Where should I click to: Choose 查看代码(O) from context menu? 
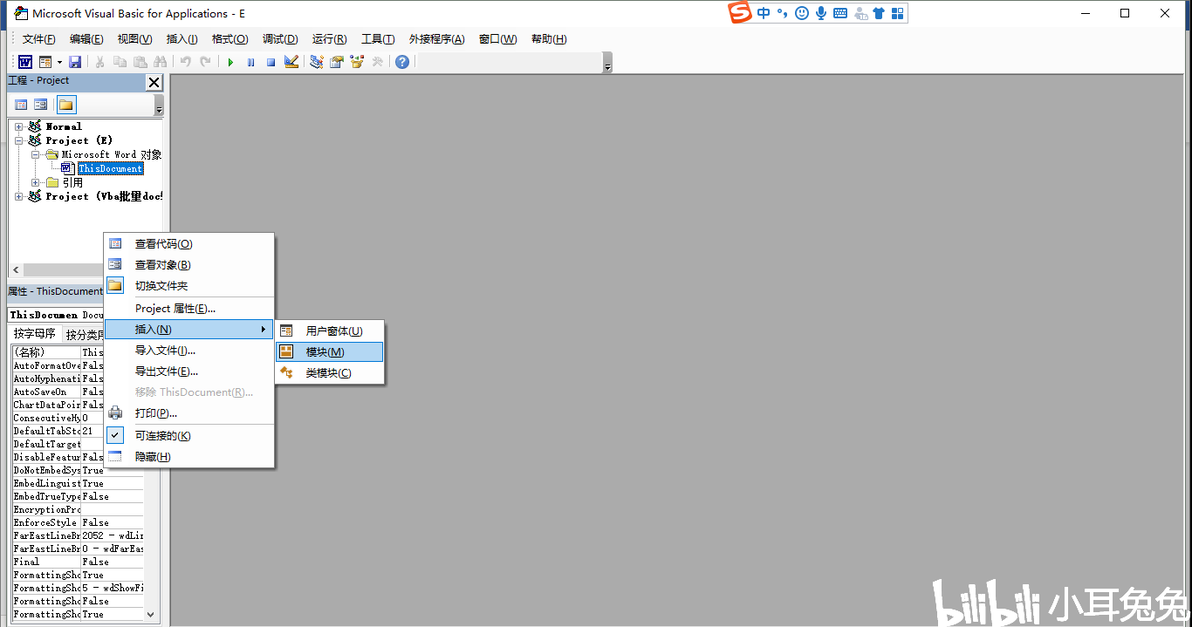(189, 244)
